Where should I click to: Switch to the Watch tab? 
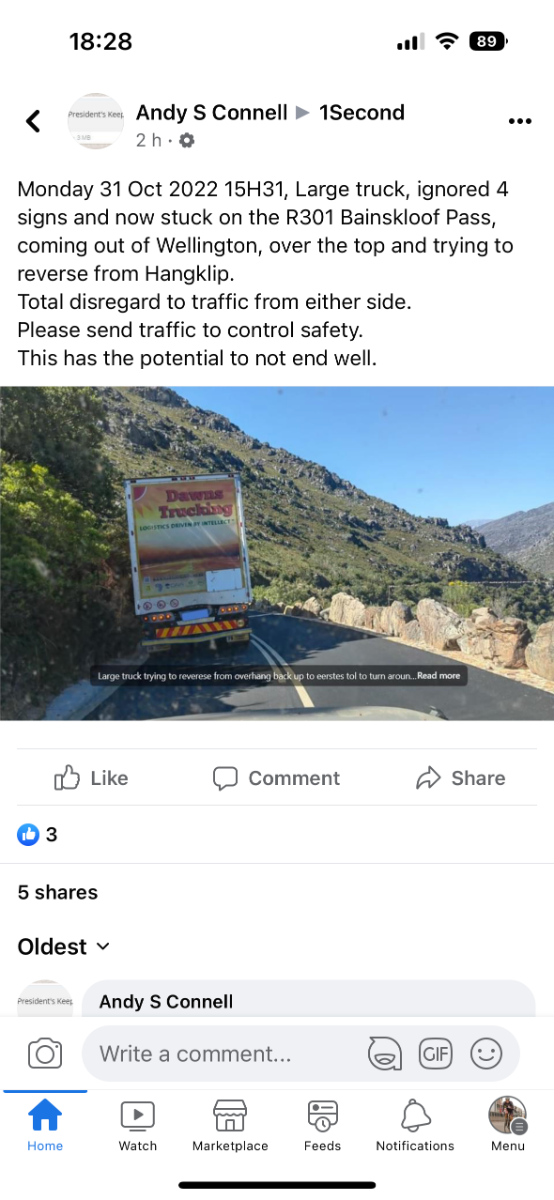(x=138, y=1124)
